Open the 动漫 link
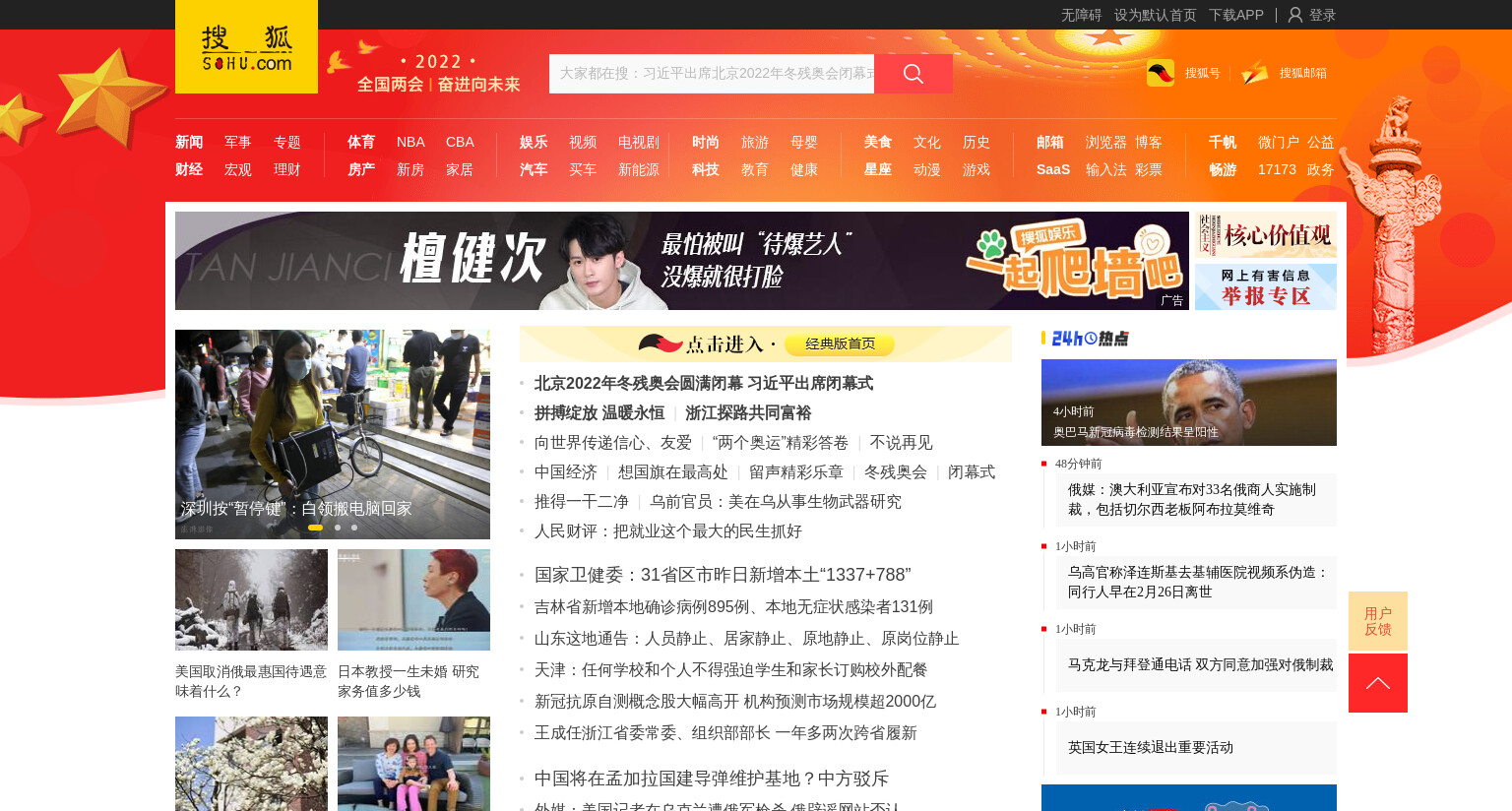 tap(927, 169)
